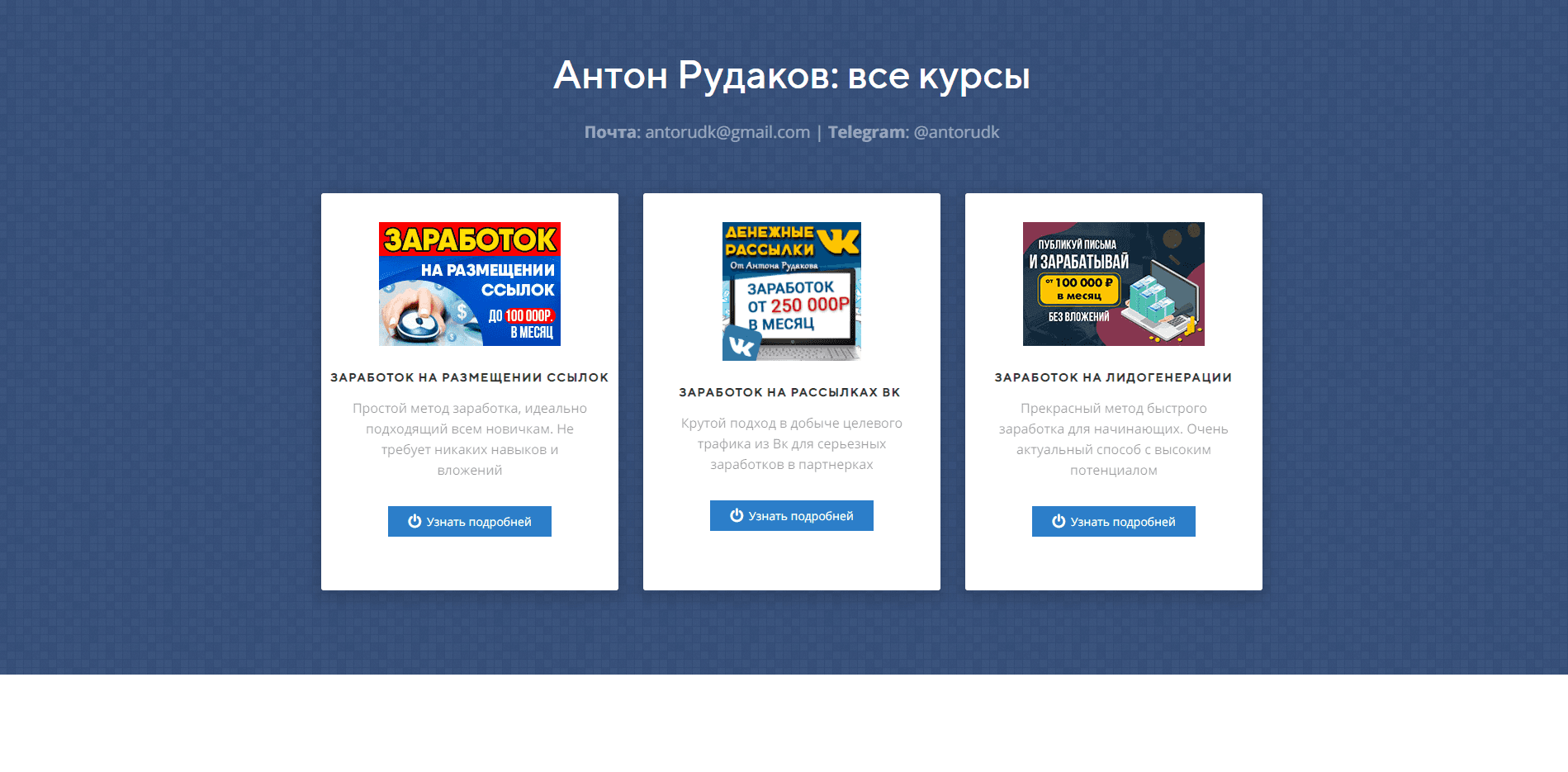
Task: Click the page title 'Антон Рудаков: все курсы'
Action: tap(791, 75)
